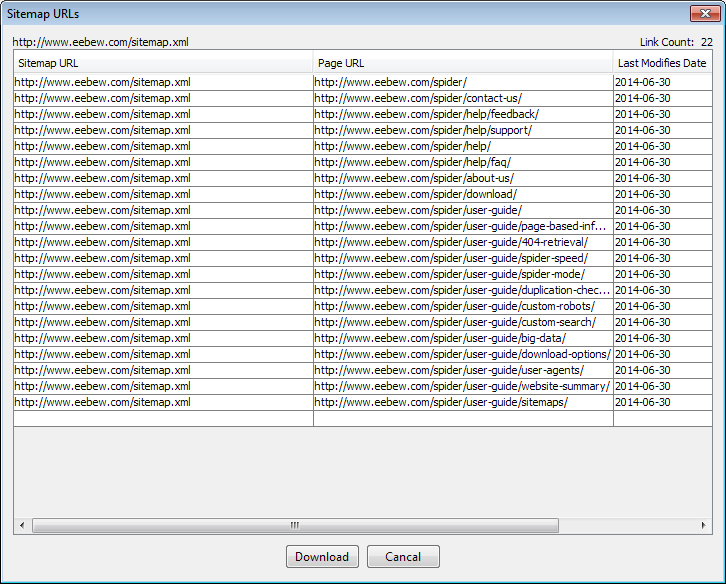Select the /spider/contact-us/ page URL
This screenshot has width=726, height=584.
pos(463,98)
